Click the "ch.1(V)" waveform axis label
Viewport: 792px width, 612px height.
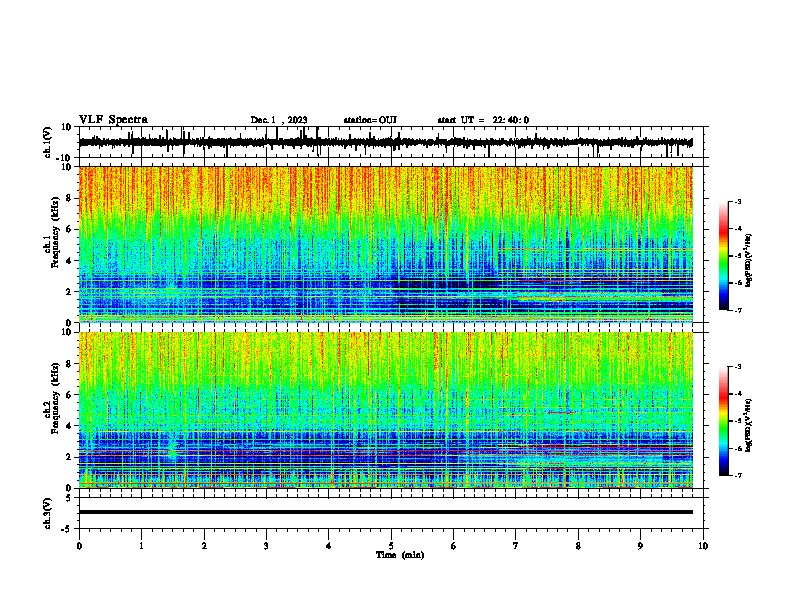coord(48,142)
